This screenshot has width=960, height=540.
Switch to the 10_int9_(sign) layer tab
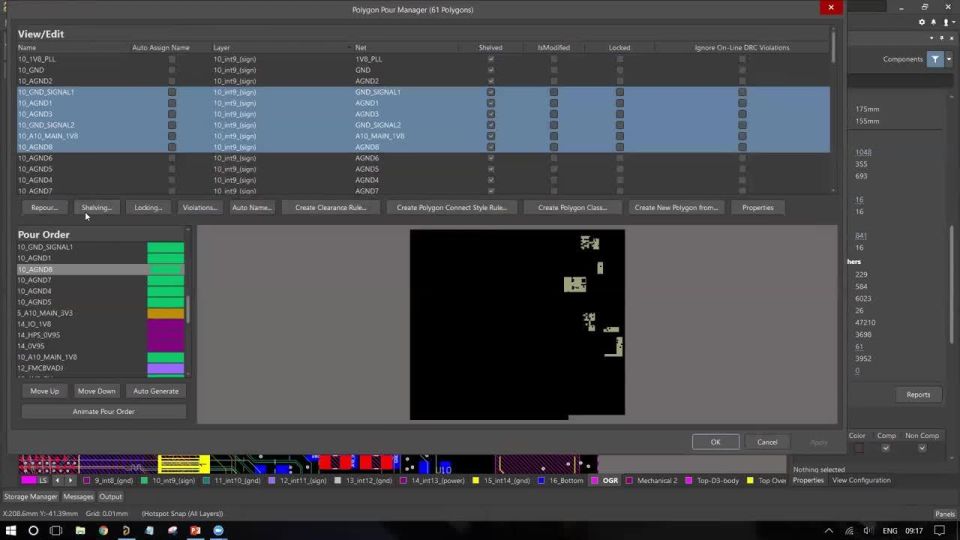coord(167,481)
